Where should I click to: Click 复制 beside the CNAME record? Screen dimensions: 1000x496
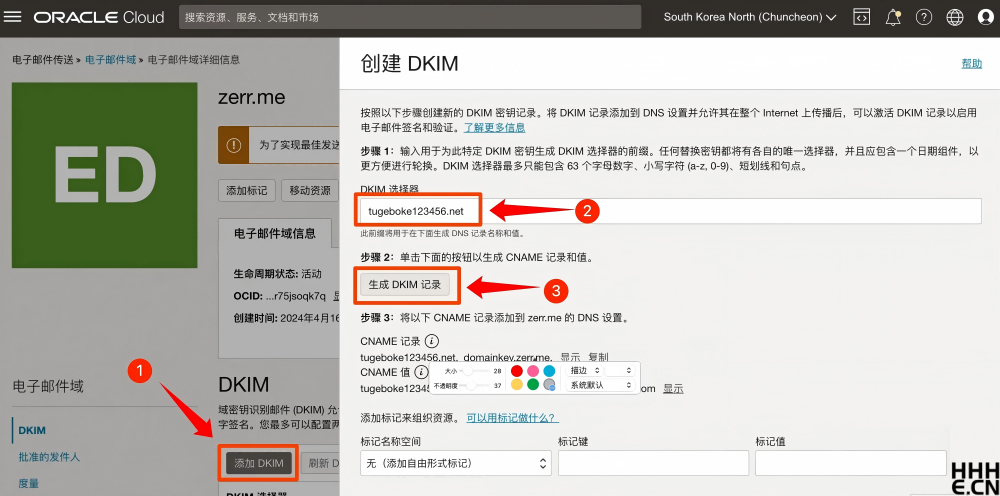[x=598, y=357]
